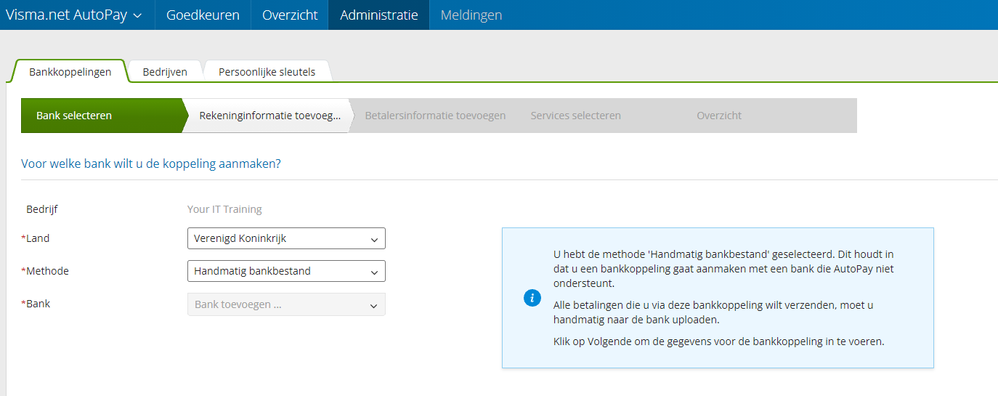
Task: Click the blue info icon in message box
Action: tap(532, 298)
